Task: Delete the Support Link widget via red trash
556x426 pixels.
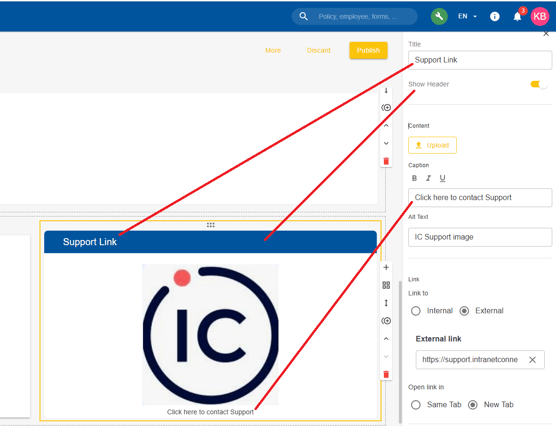Action: tap(386, 374)
